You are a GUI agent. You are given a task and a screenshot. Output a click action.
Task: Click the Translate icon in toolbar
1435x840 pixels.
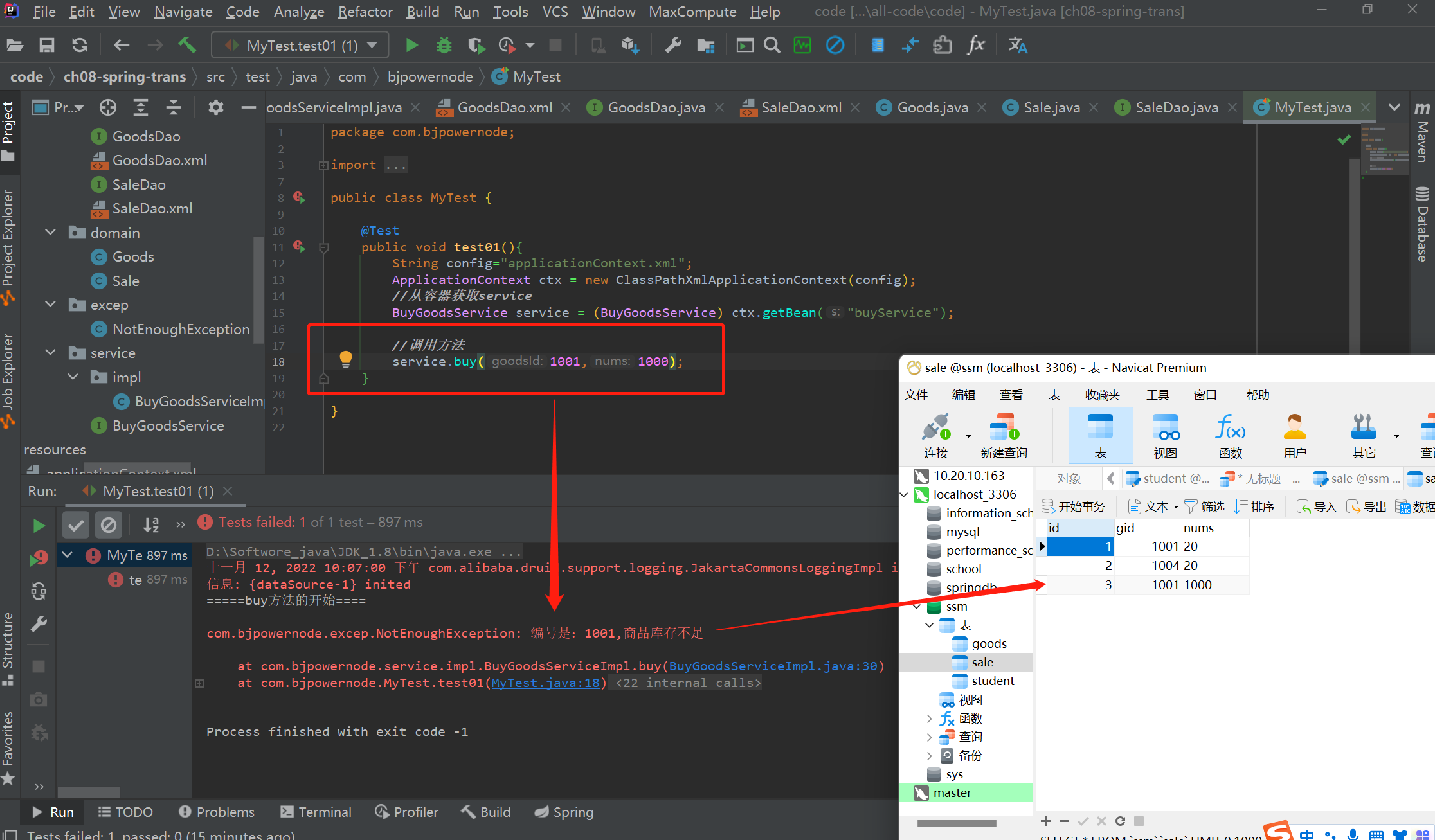(x=1017, y=45)
